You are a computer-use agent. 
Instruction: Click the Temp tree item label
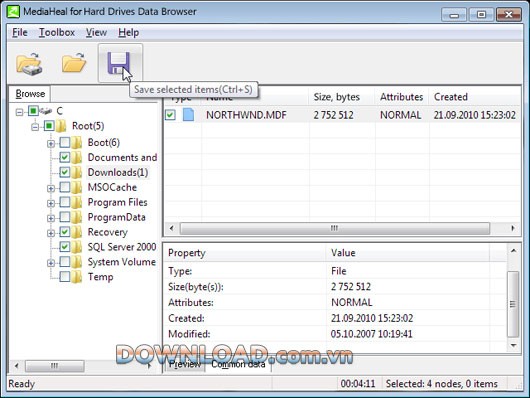[100, 277]
